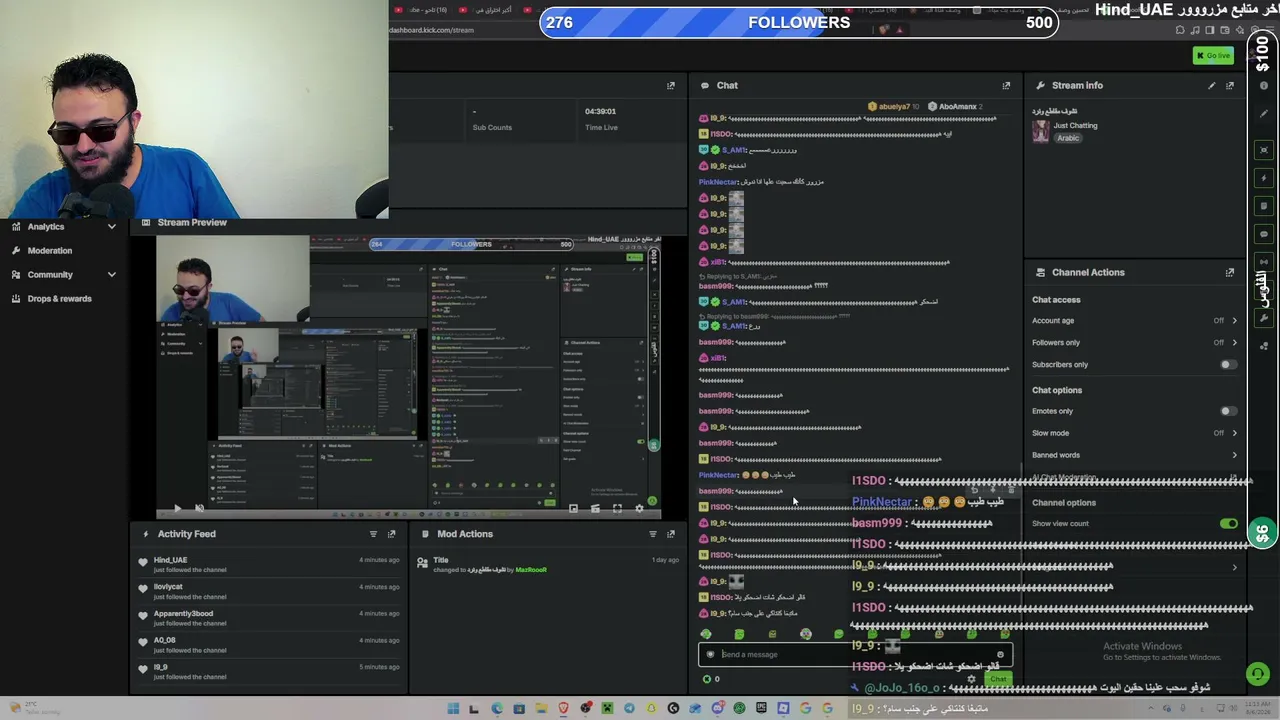The height and width of the screenshot is (720, 1280).
Task: Click the Send a message input
Action: tap(855, 655)
